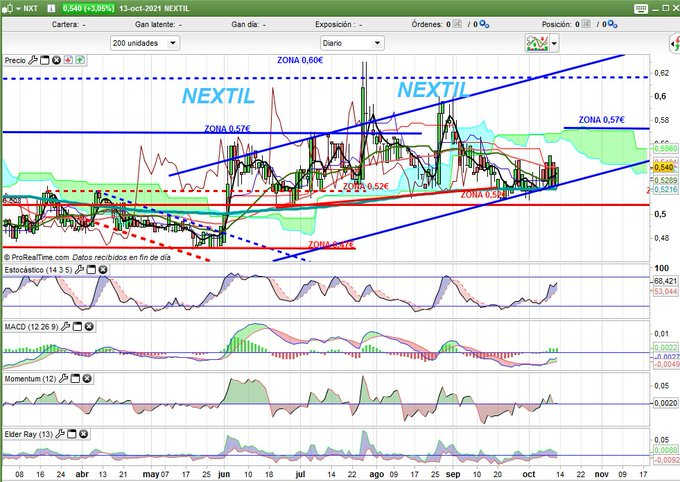Click the jun label on the time axis

click(x=224, y=474)
